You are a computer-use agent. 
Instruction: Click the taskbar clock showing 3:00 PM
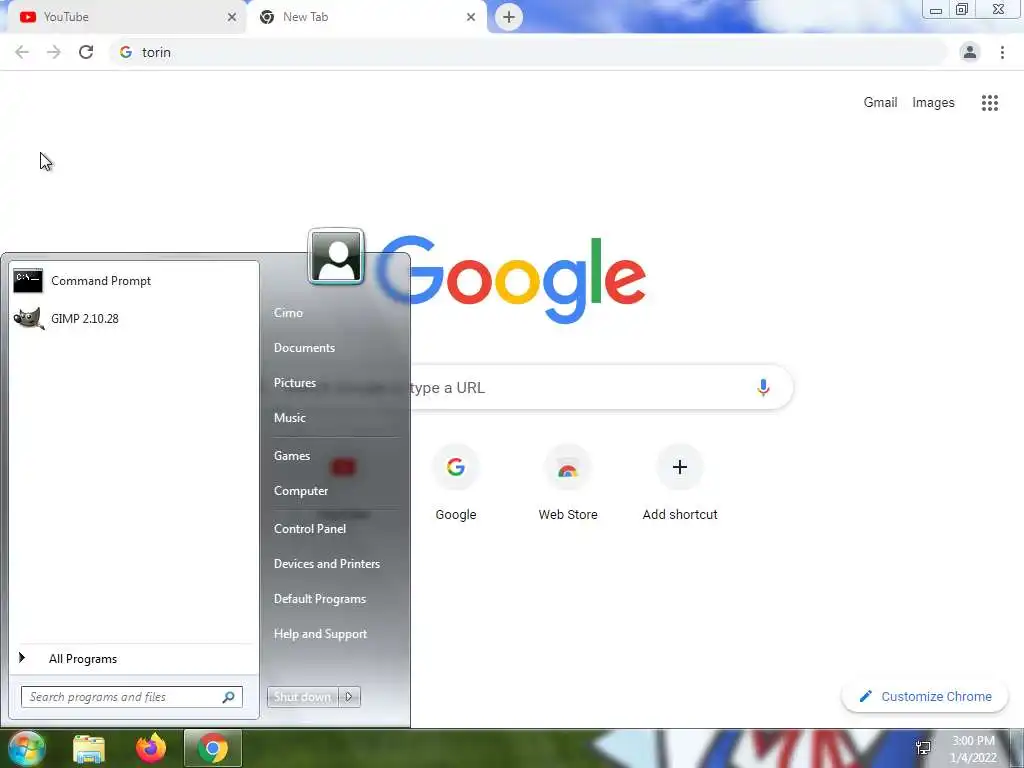click(x=973, y=749)
